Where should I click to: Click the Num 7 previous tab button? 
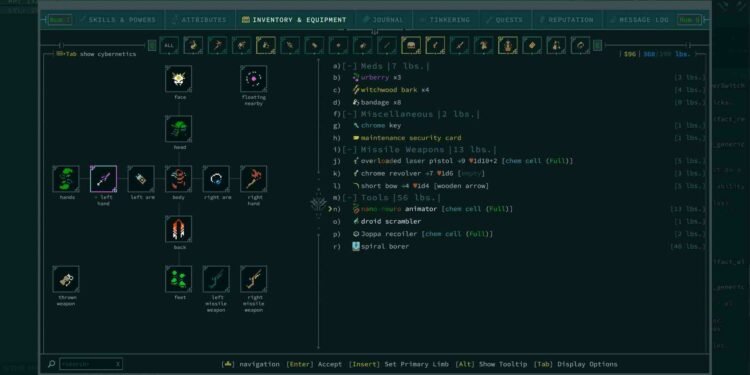(x=60, y=20)
